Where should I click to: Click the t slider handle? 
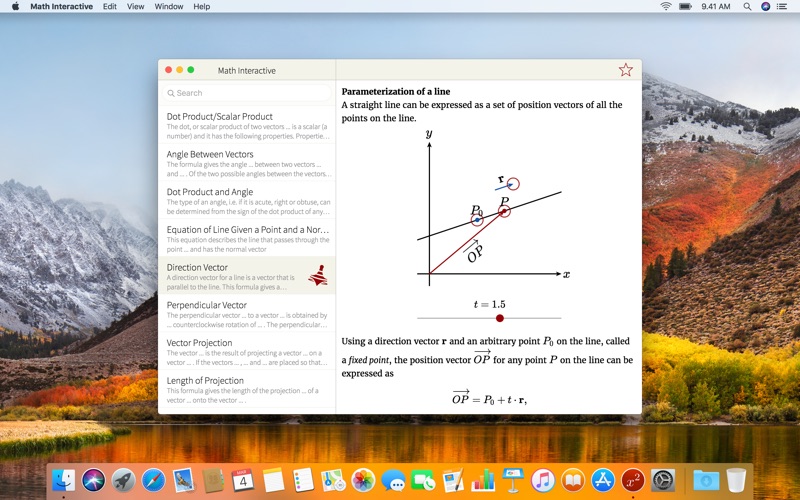click(x=500, y=318)
